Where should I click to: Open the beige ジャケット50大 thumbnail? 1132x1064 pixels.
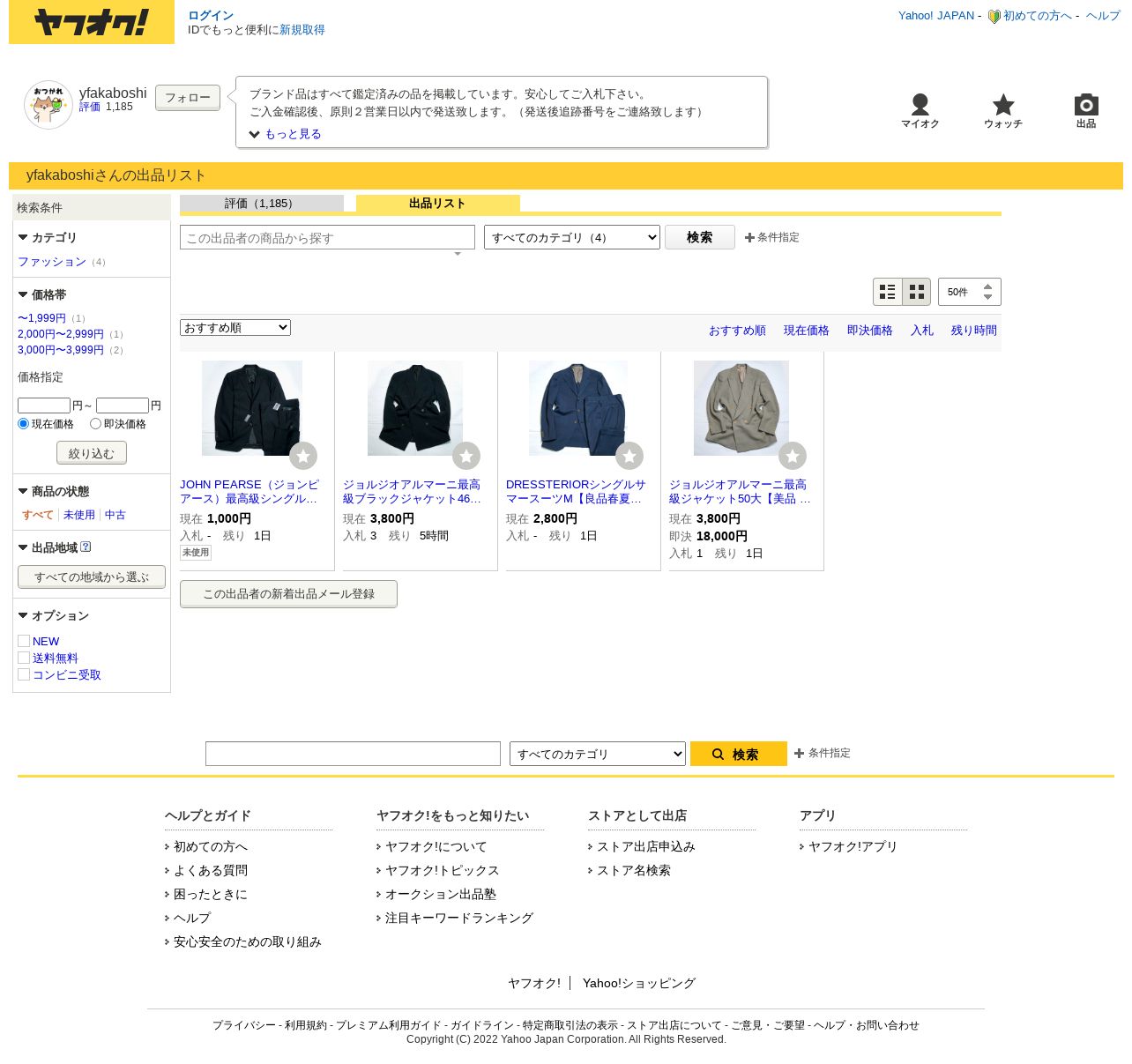pyautogui.click(x=741, y=408)
